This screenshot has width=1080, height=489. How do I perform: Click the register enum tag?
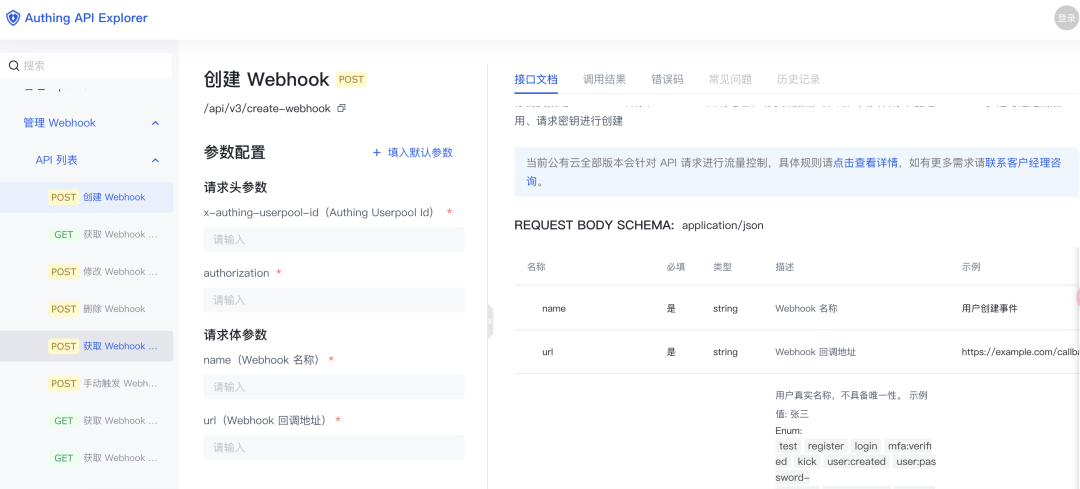pos(825,446)
